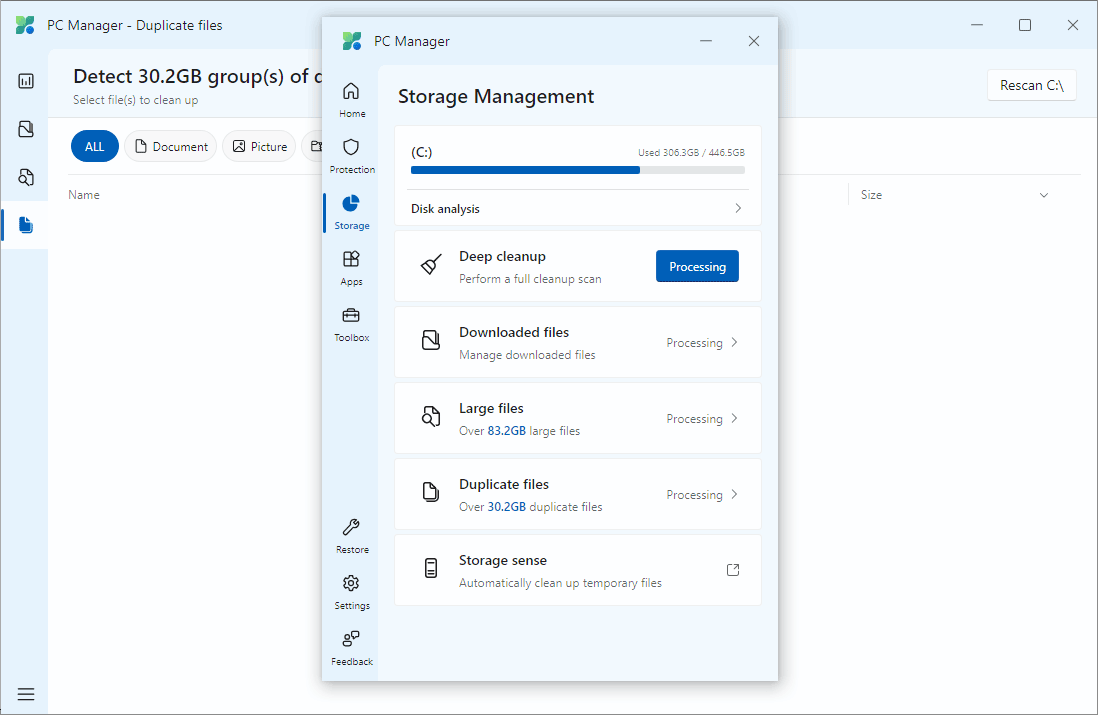Maximize the Duplicate files window
This screenshot has width=1098, height=715.
coord(1024,25)
